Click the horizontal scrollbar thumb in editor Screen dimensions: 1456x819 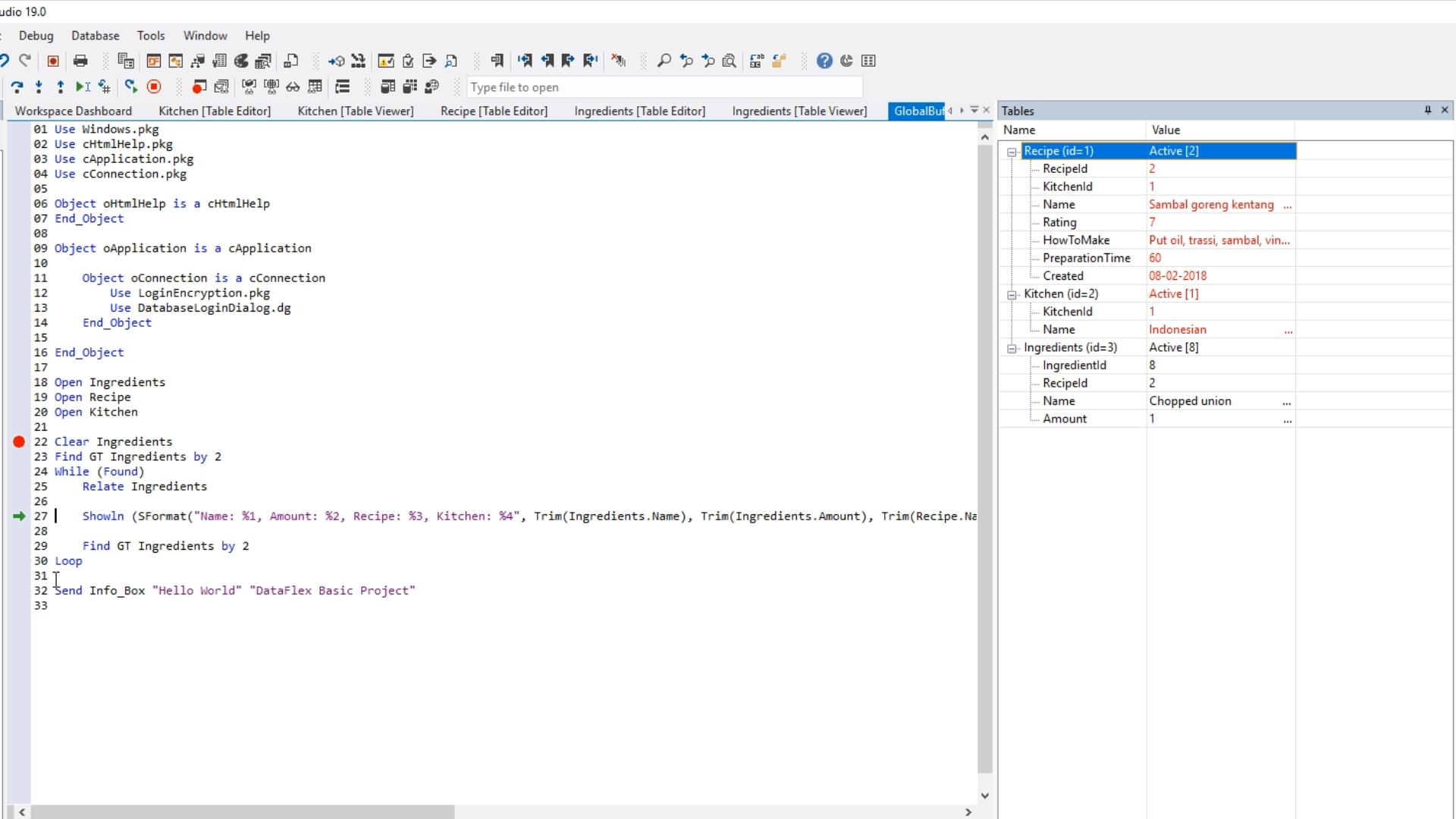pos(243,812)
